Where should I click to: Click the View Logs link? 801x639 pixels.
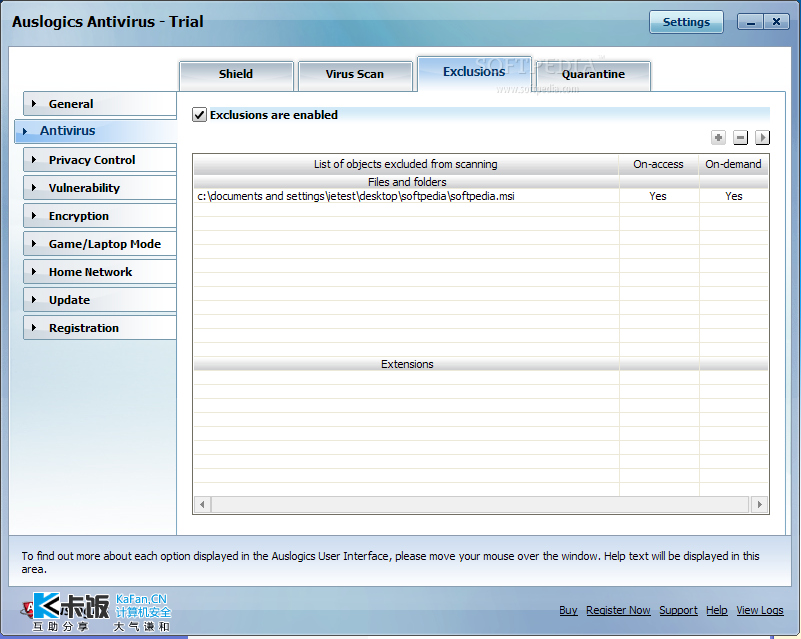760,610
